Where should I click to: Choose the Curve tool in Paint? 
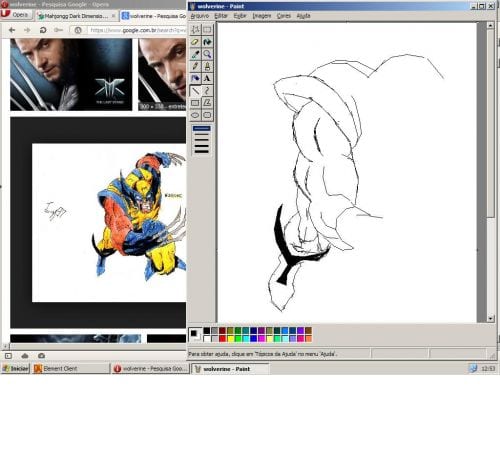(x=207, y=91)
